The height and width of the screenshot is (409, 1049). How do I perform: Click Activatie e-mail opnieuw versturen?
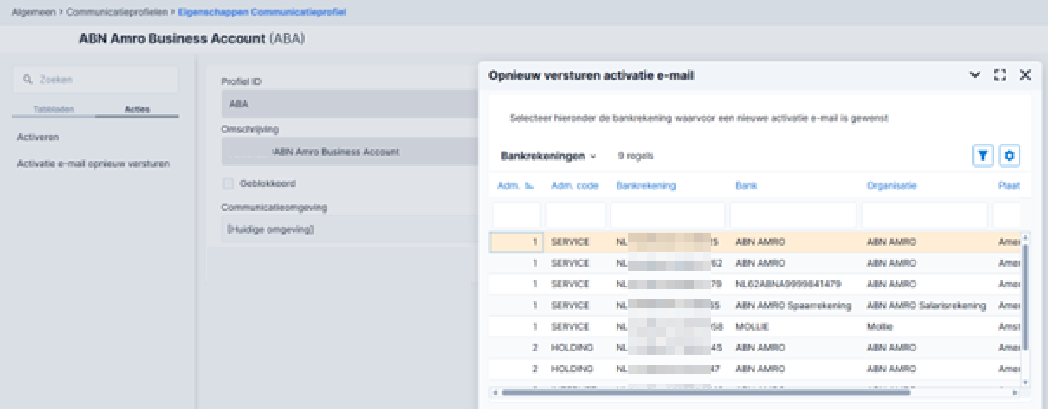point(93,163)
